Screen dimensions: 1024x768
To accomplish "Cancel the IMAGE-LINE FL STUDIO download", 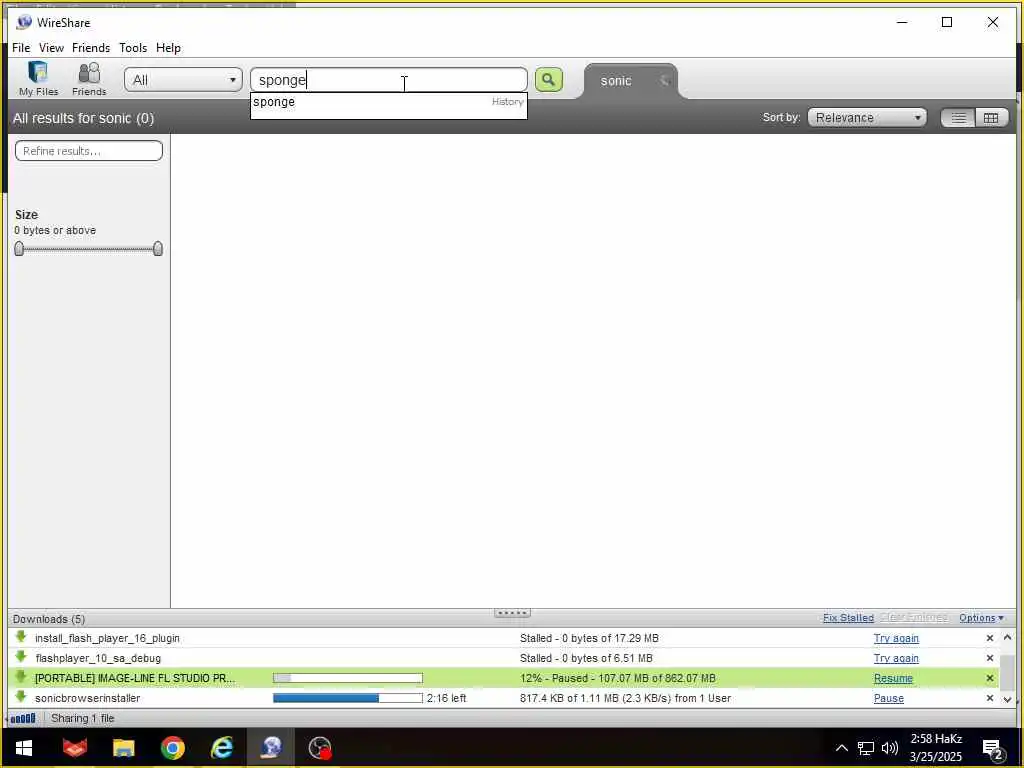I will (x=989, y=679).
